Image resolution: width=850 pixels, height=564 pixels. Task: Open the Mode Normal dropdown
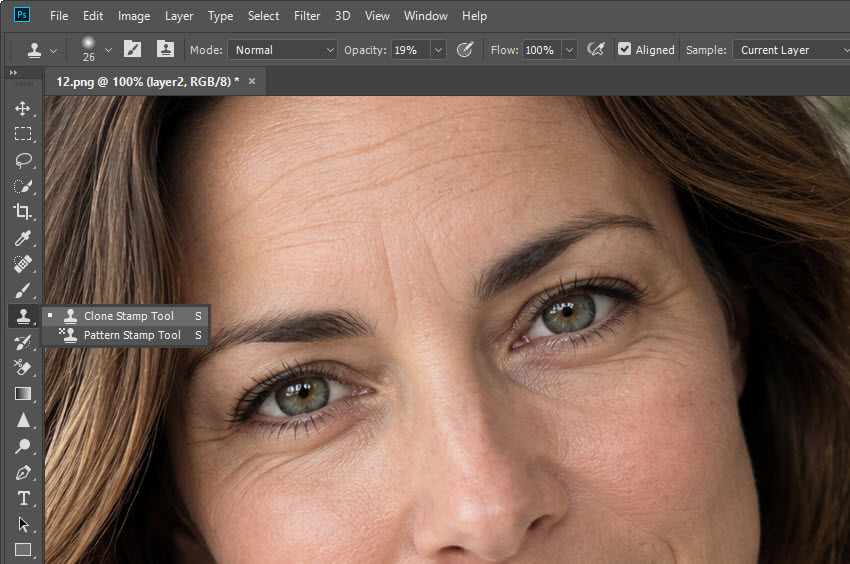click(x=282, y=50)
